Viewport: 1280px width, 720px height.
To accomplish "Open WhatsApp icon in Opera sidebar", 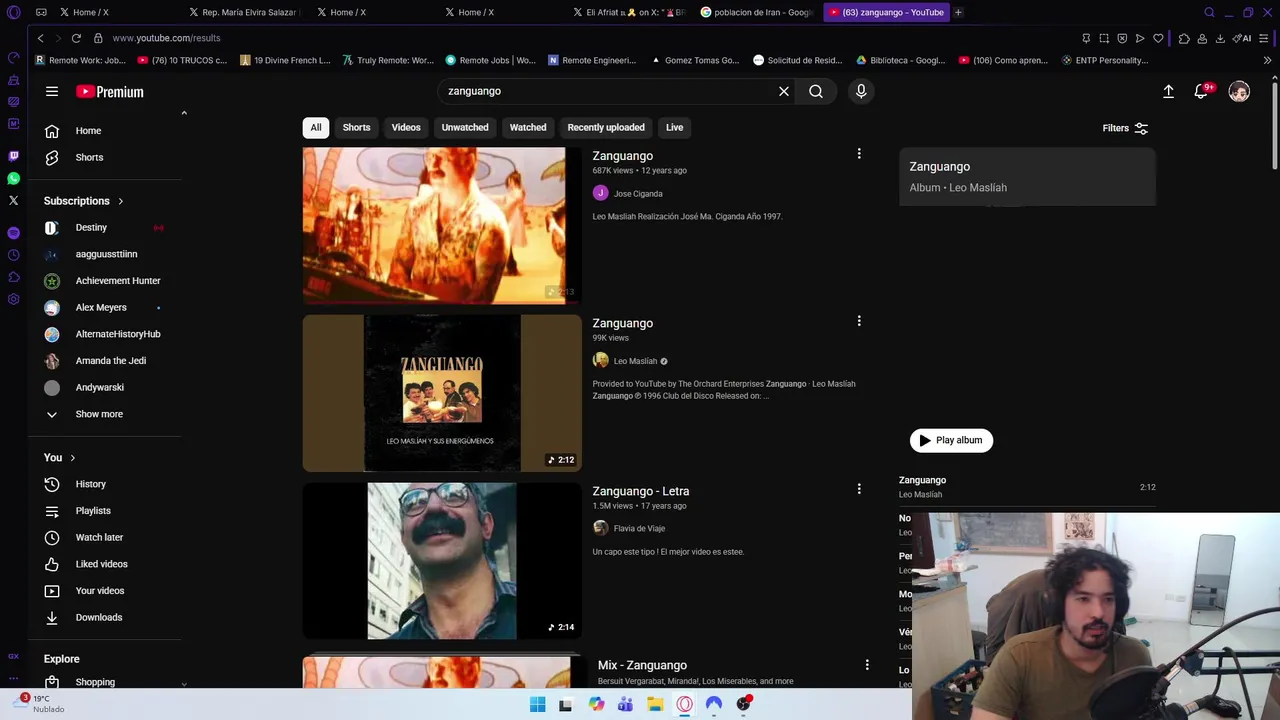I will pyautogui.click(x=13, y=178).
